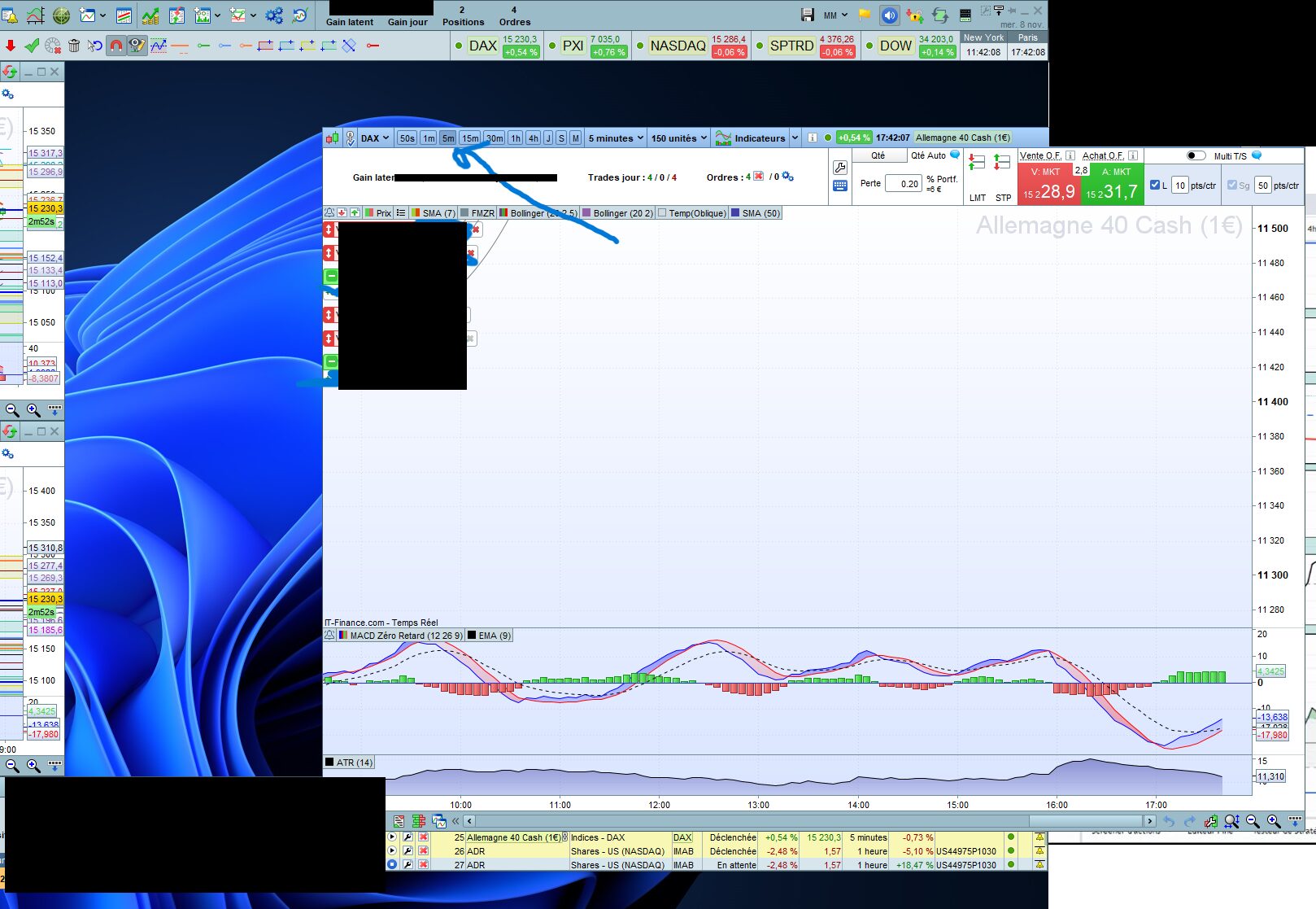Switch to the Qté tab
This screenshot has width=1316, height=909.
coord(878,155)
